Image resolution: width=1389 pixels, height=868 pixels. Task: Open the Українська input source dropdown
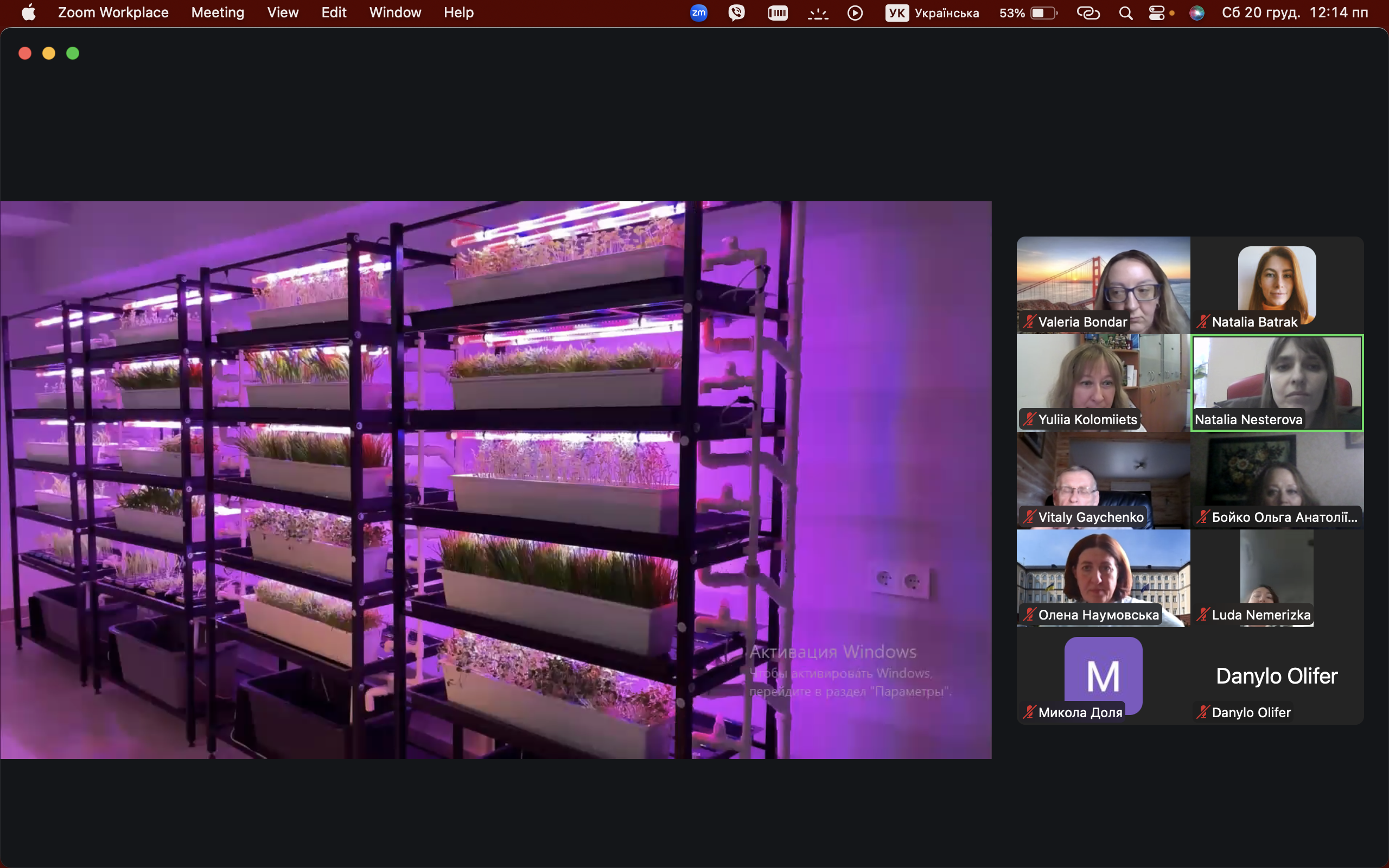[x=932, y=12]
